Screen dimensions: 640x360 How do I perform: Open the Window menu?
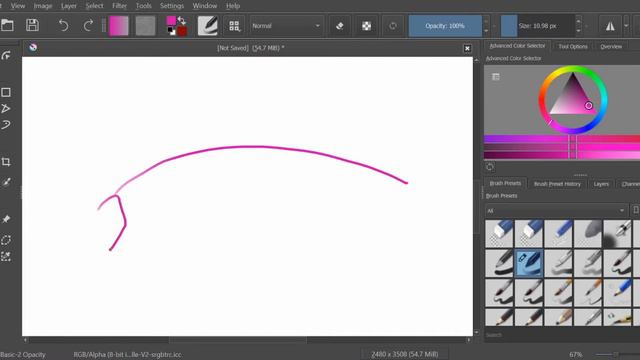[x=204, y=6]
